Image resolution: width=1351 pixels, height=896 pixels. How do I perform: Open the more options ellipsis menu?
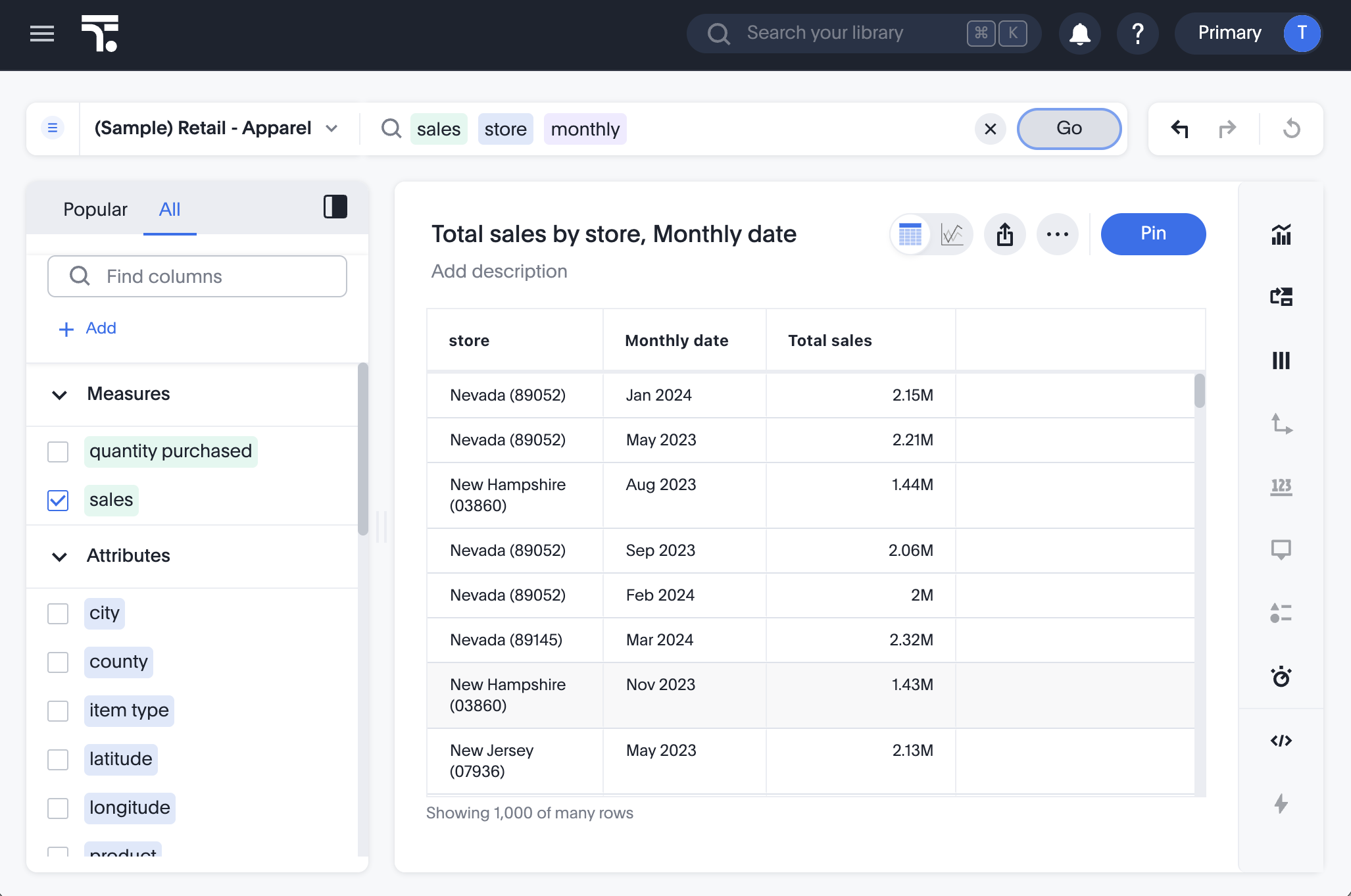point(1057,234)
